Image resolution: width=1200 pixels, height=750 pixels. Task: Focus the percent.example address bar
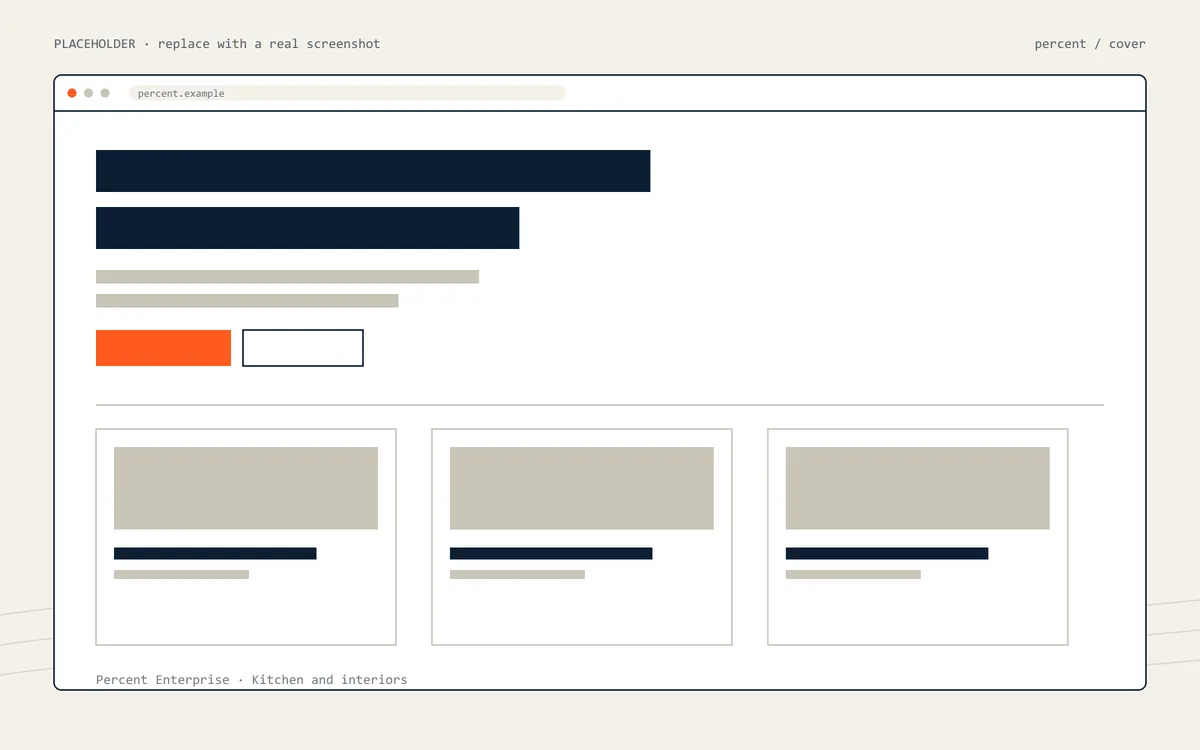(347, 93)
